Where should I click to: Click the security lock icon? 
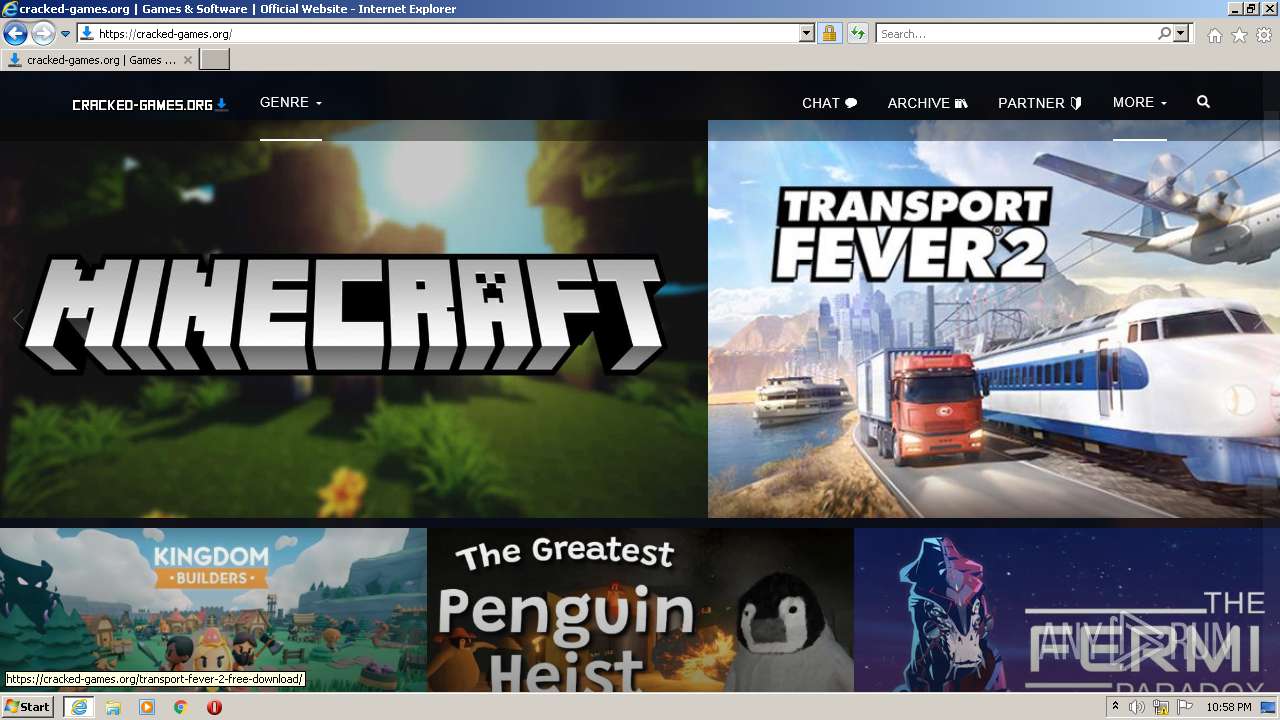point(829,33)
